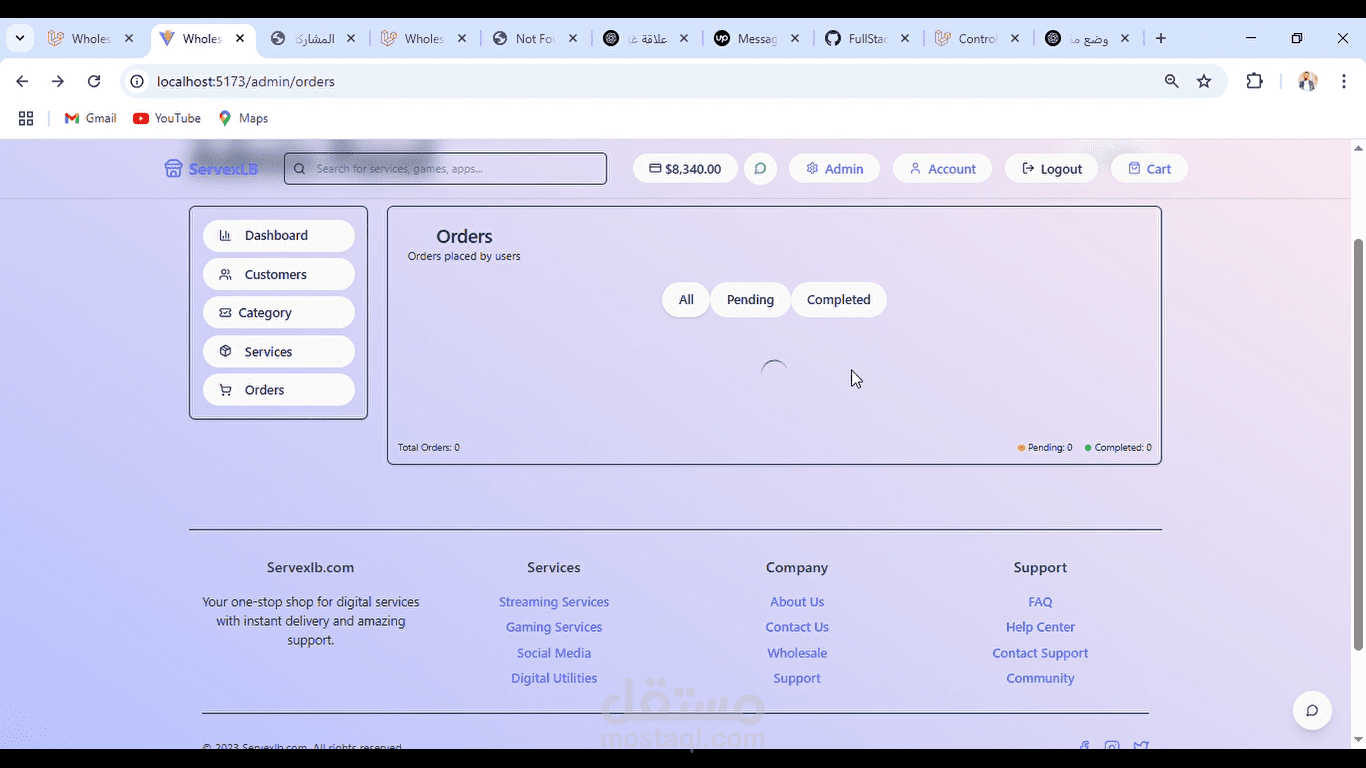This screenshot has height=768, width=1366.
Task: Bookmark this page with the star
Action: [1204, 81]
